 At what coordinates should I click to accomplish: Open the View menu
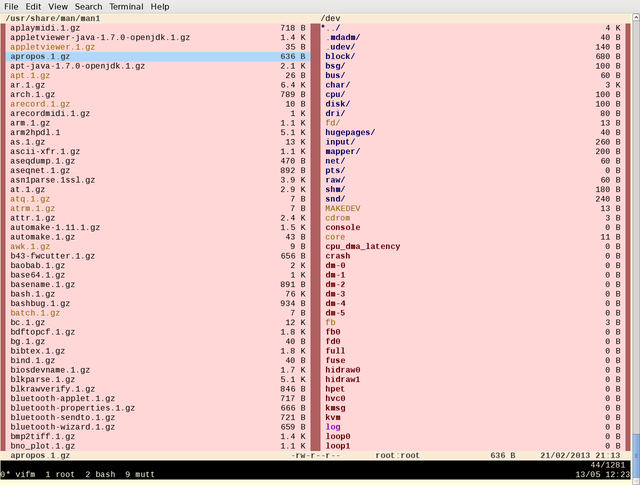click(x=58, y=7)
